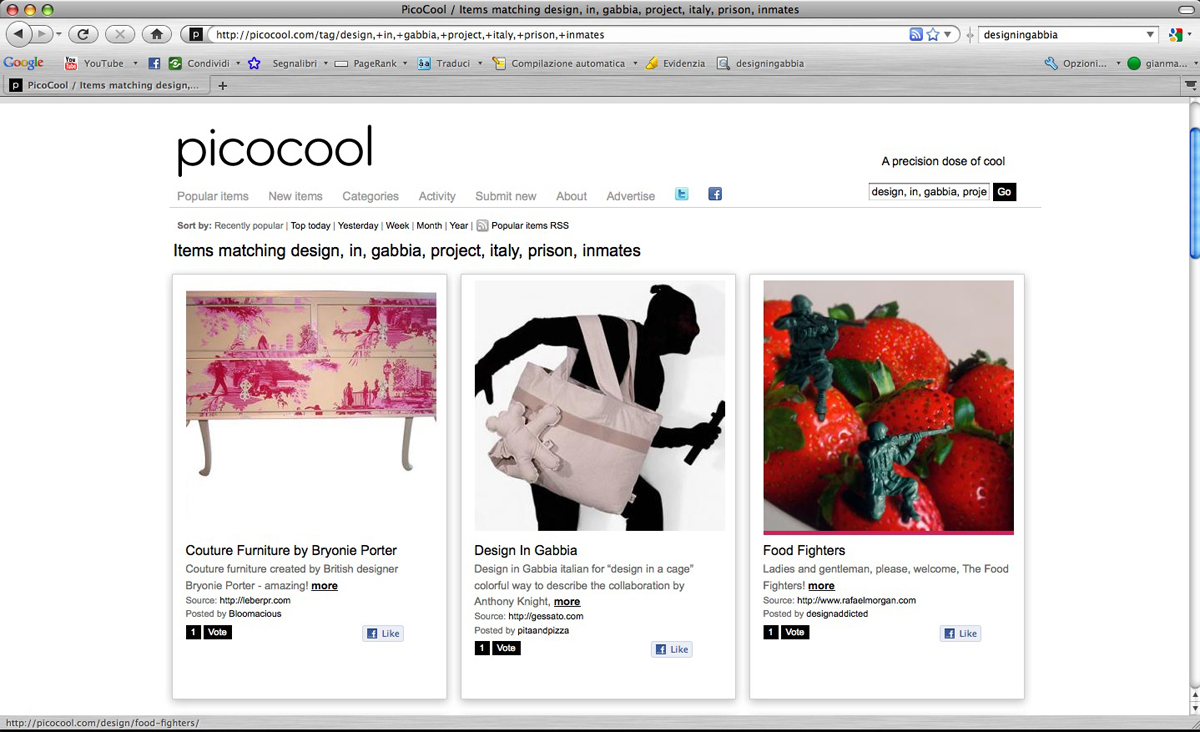Bookmark page with the star icon
Screen dimensions: 1200x732
[933, 34]
